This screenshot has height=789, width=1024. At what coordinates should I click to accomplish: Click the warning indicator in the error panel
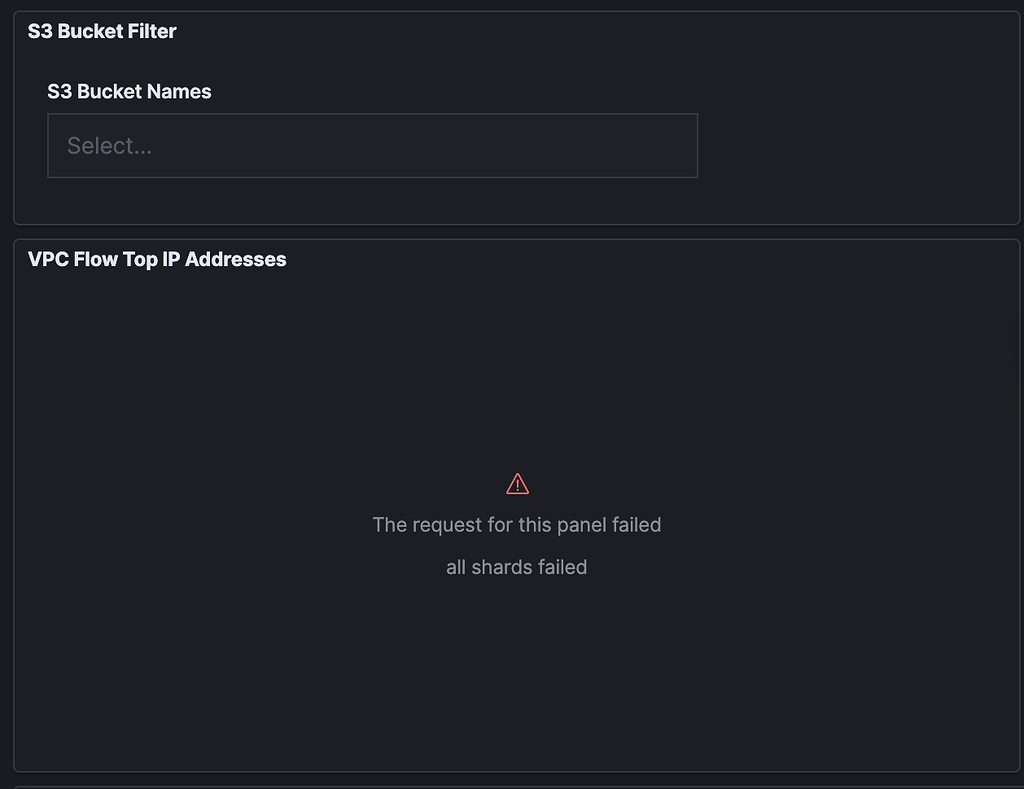click(x=517, y=483)
